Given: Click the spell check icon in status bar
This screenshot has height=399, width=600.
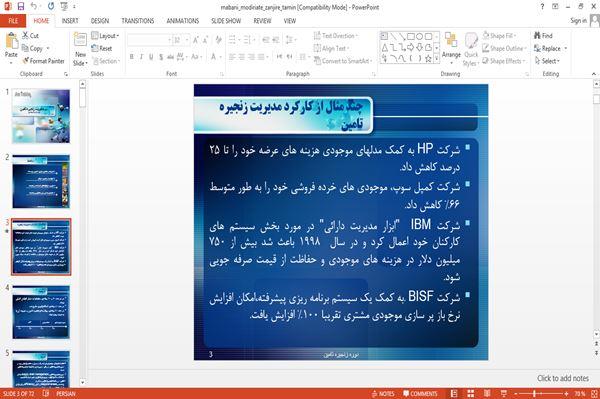Looking at the screenshot, I should pyautogui.click(x=46, y=394).
